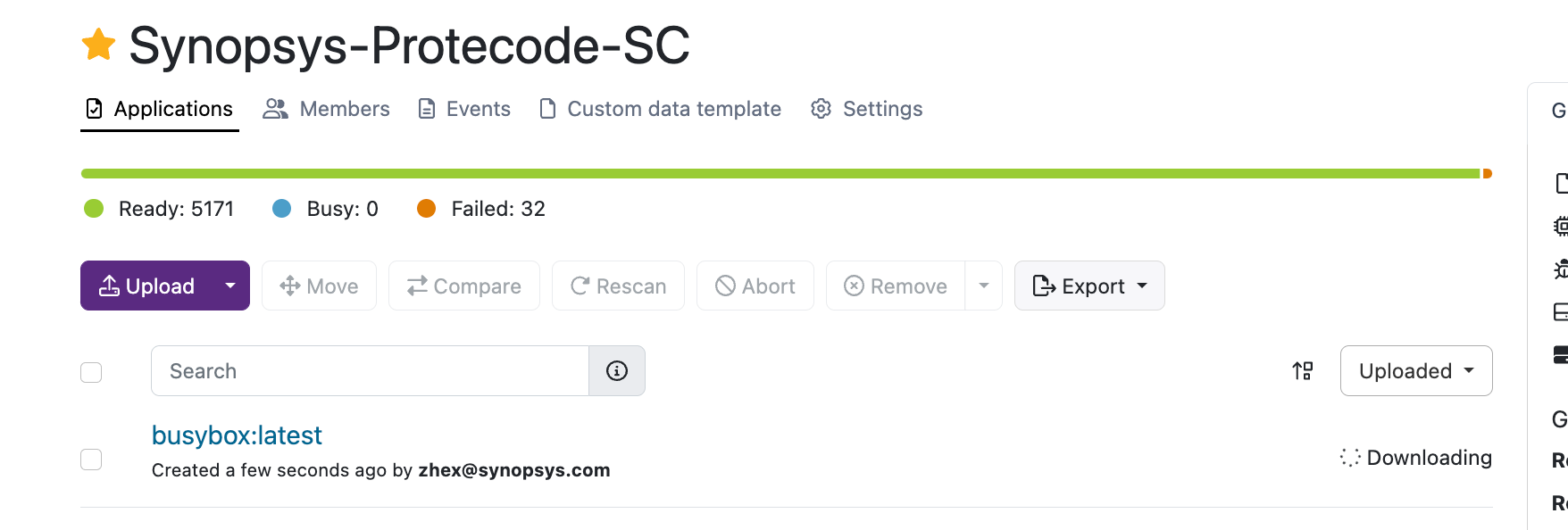Image resolution: width=1568 pixels, height=530 pixels.
Task: Open the Uploaded sort dropdown
Action: pyautogui.click(x=1415, y=370)
